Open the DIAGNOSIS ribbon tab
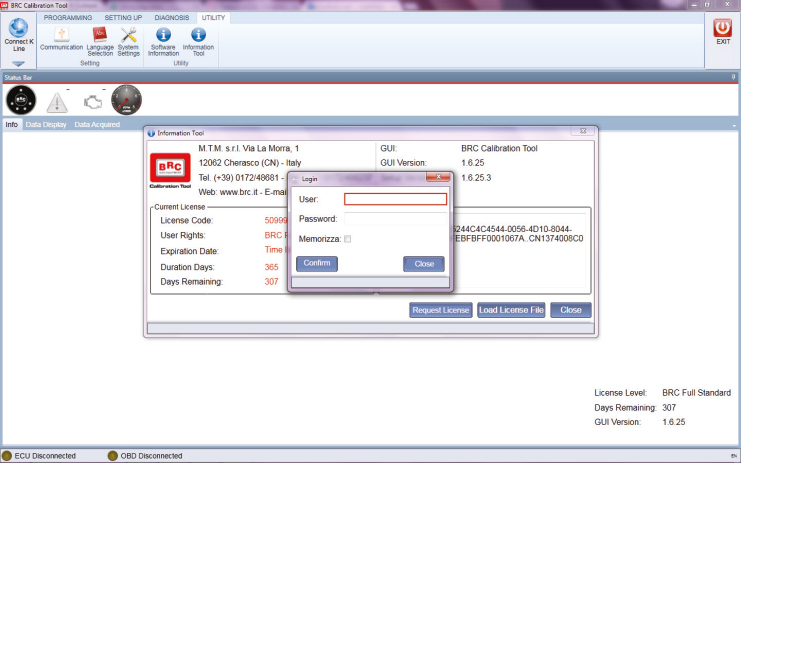 coord(171,17)
